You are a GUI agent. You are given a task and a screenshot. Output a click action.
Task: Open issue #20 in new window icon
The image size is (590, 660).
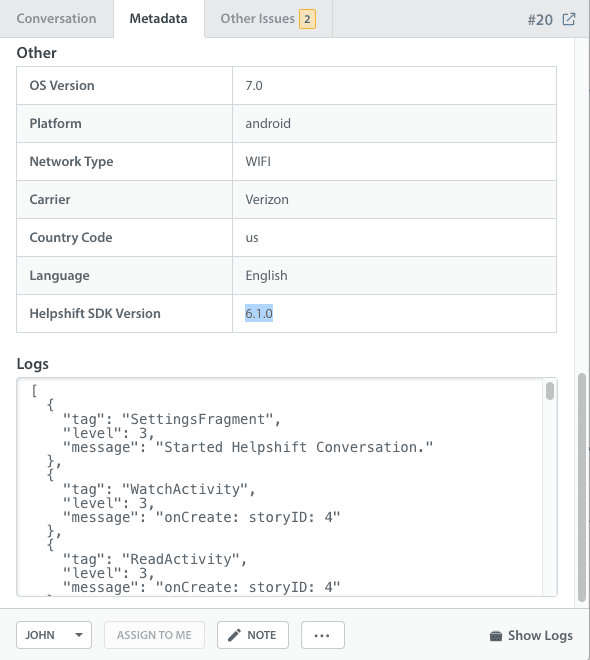[569, 19]
